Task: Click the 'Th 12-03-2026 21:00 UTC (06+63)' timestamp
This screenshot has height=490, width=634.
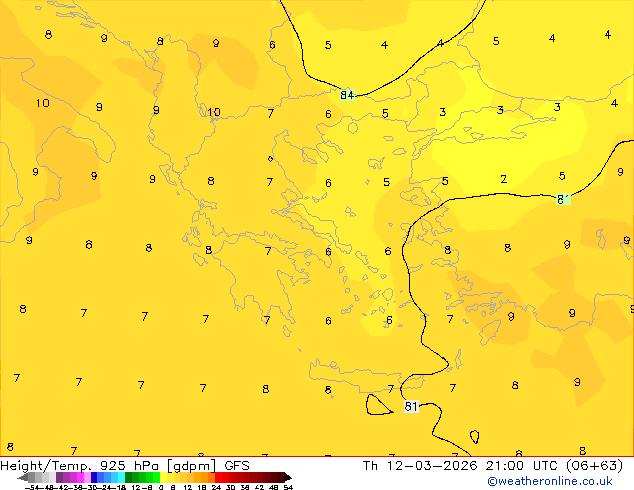Action: point(492,466)
